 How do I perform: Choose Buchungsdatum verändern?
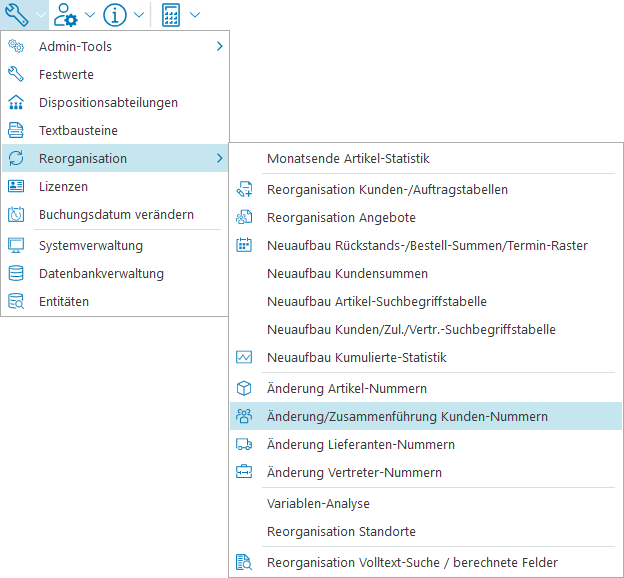click(116, 214)
